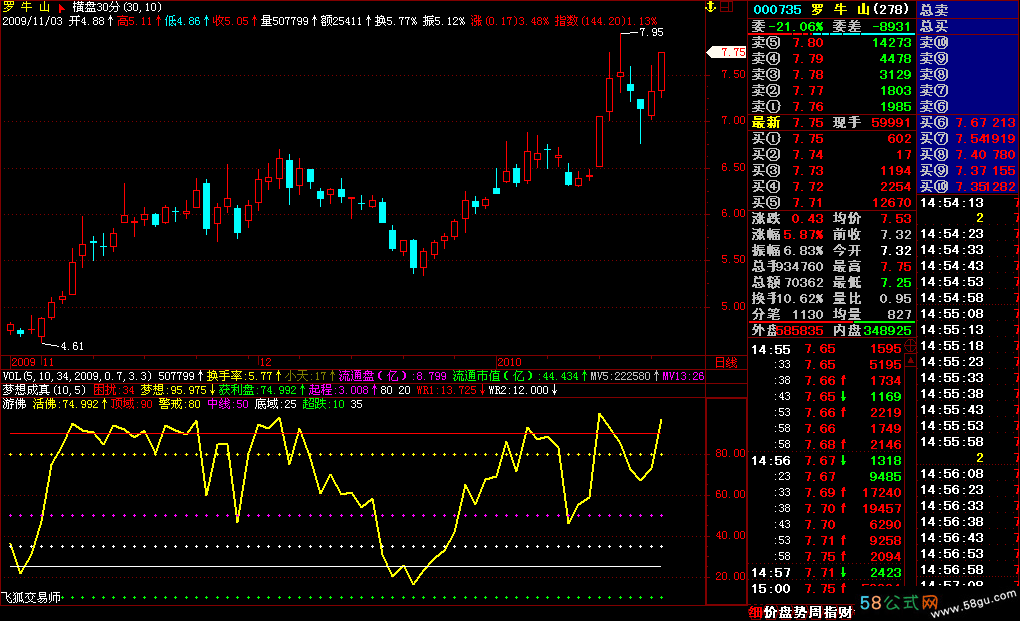This screenshot has height=621, width=1020.
Task: Select the 买① 7.75 order row
Action: [832, 139]
